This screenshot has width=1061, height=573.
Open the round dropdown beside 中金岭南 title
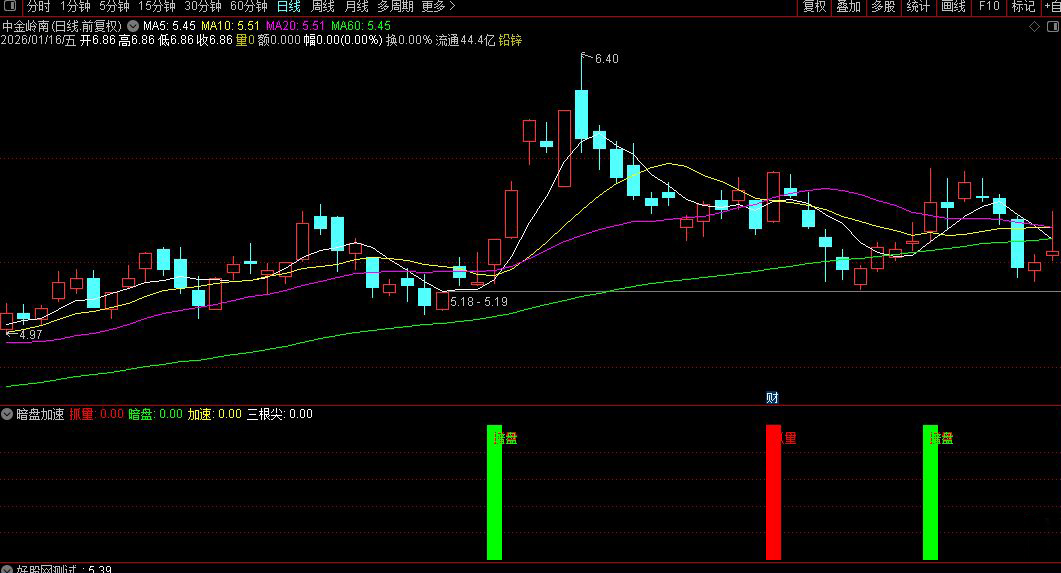[133, 26]
